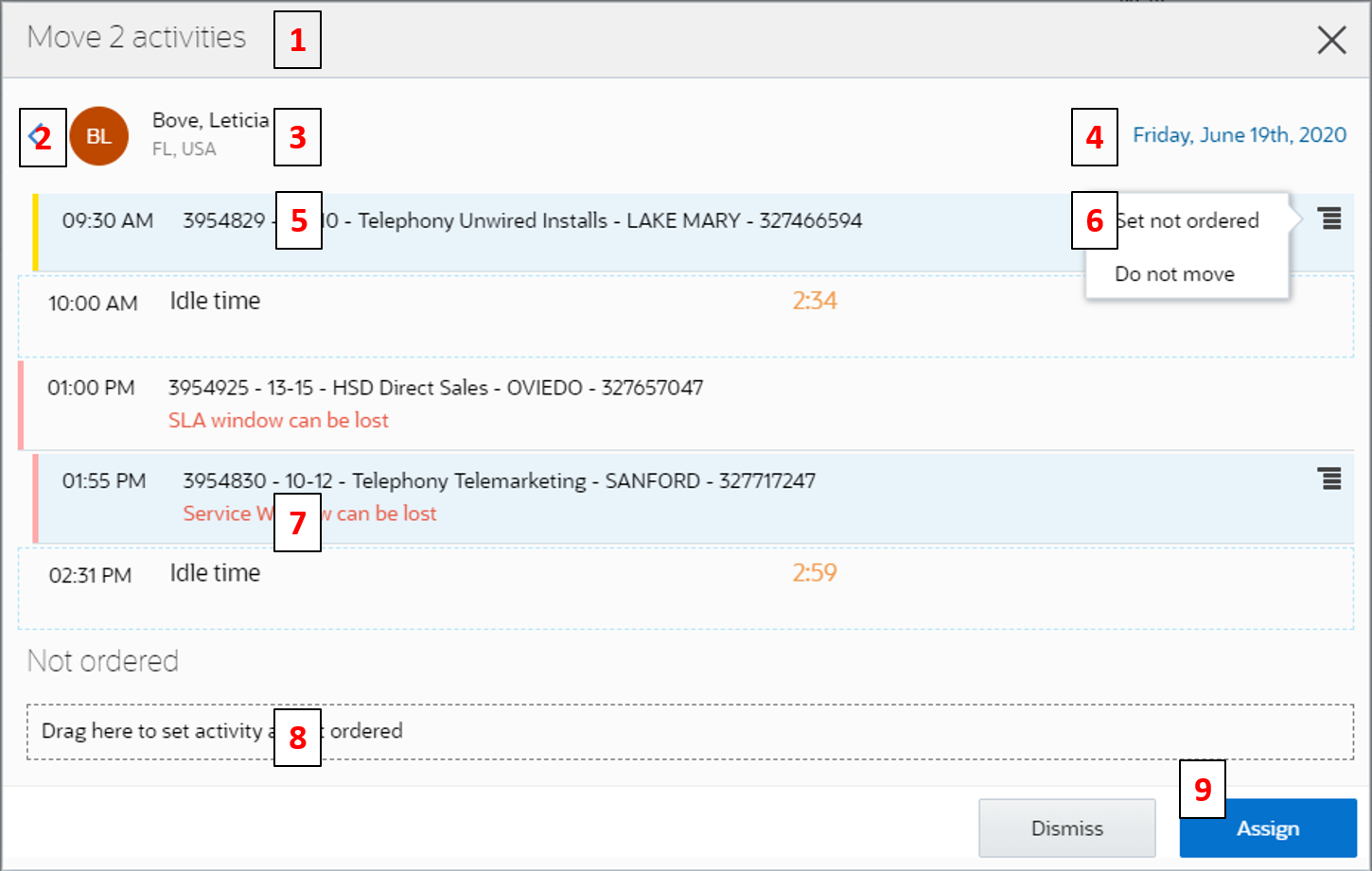
Task: Click the Assign button
Action: coord(1267,827)
